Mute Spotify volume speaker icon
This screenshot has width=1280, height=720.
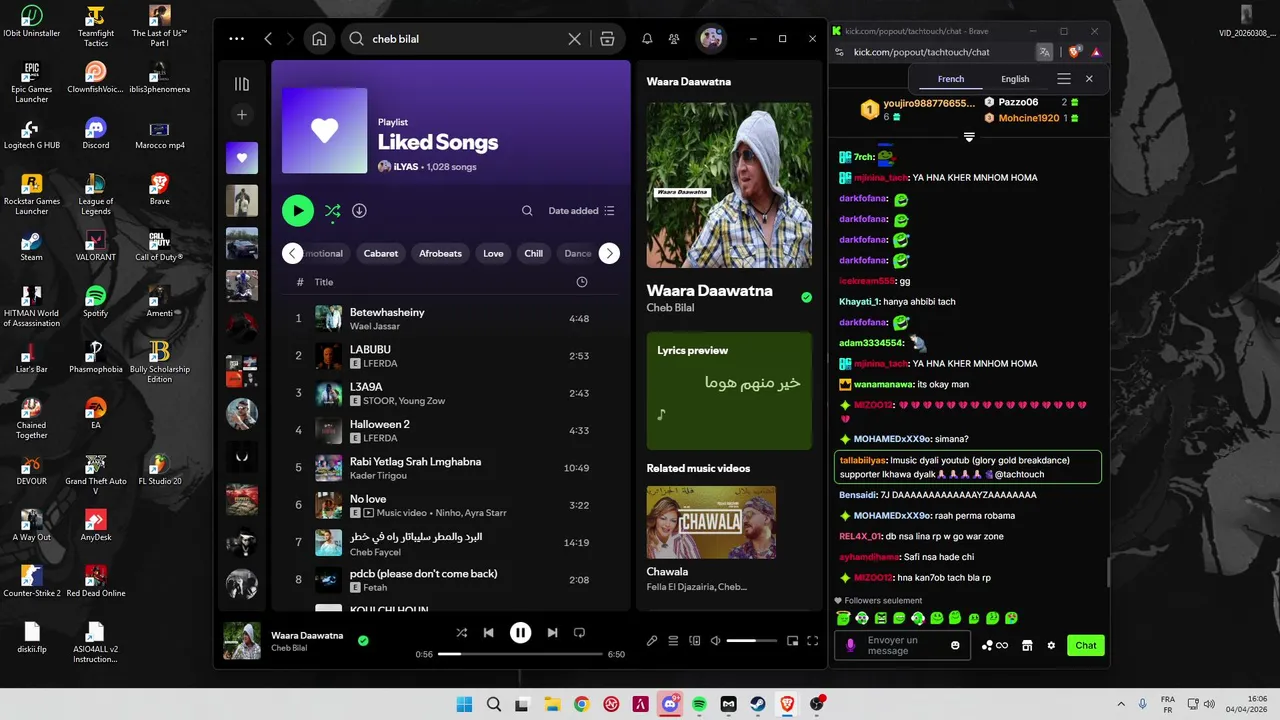click(x=715, y=641)
